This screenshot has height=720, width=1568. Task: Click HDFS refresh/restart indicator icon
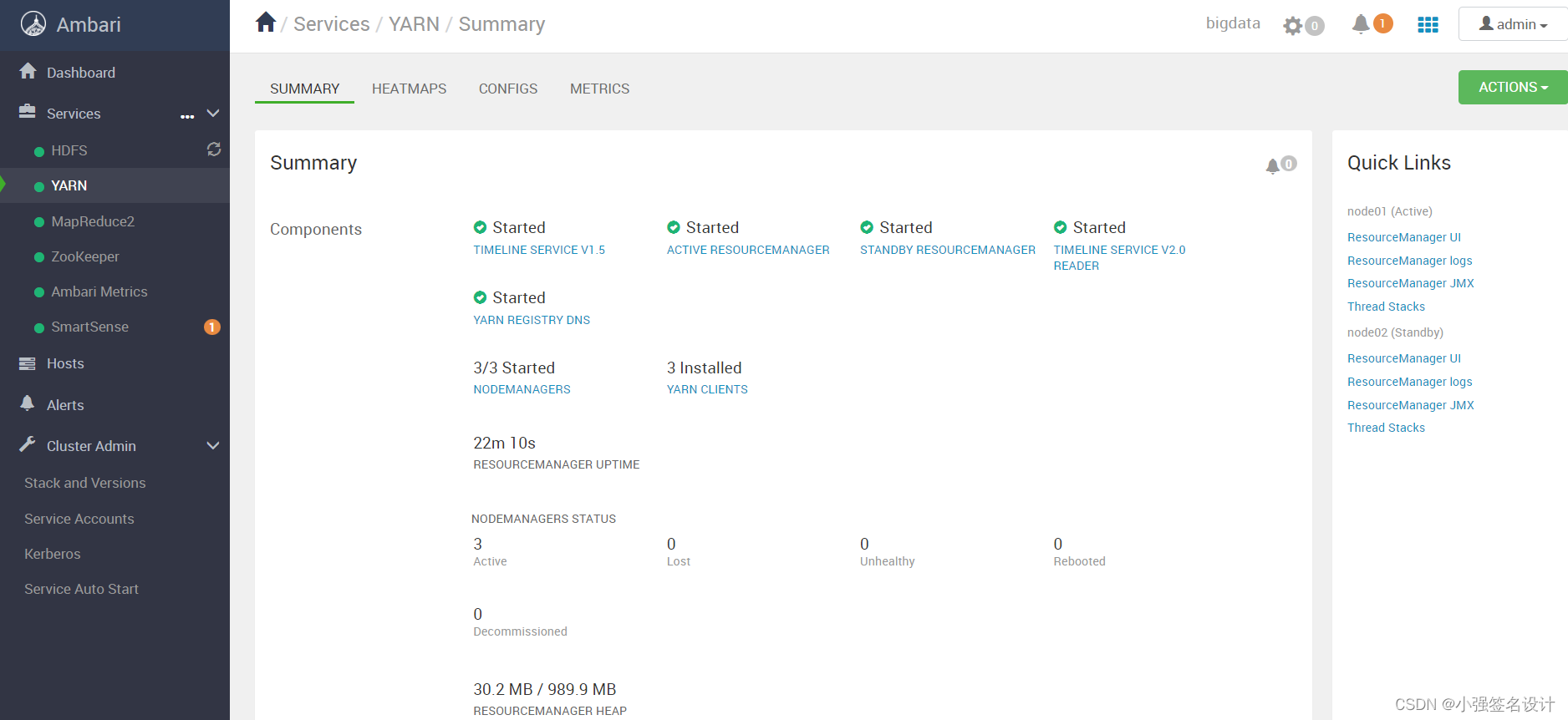point(214,149)
